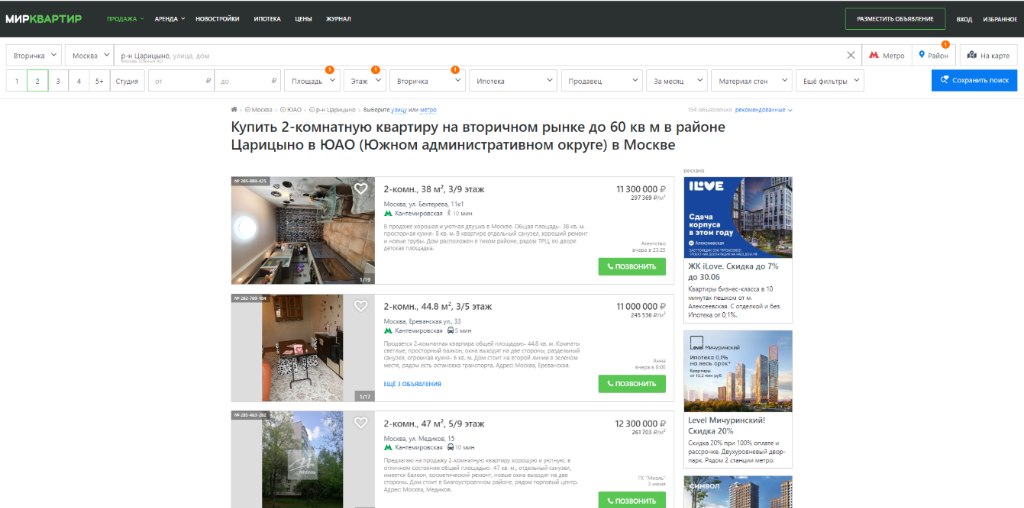Open listing title 2-комн., 38 м², 3/9 этаж

[x=434, y=189]
